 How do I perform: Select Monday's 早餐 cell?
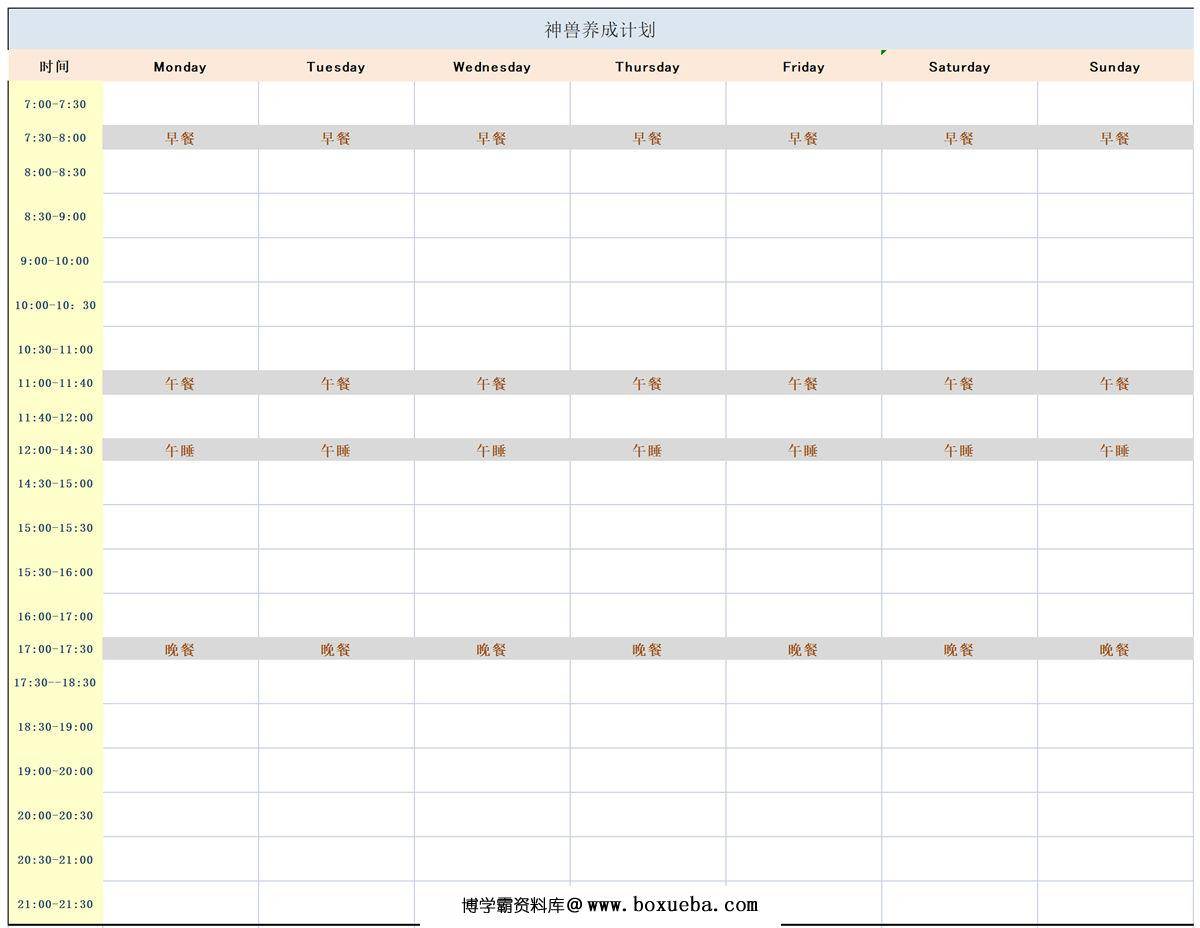click(x=180, y=138)
